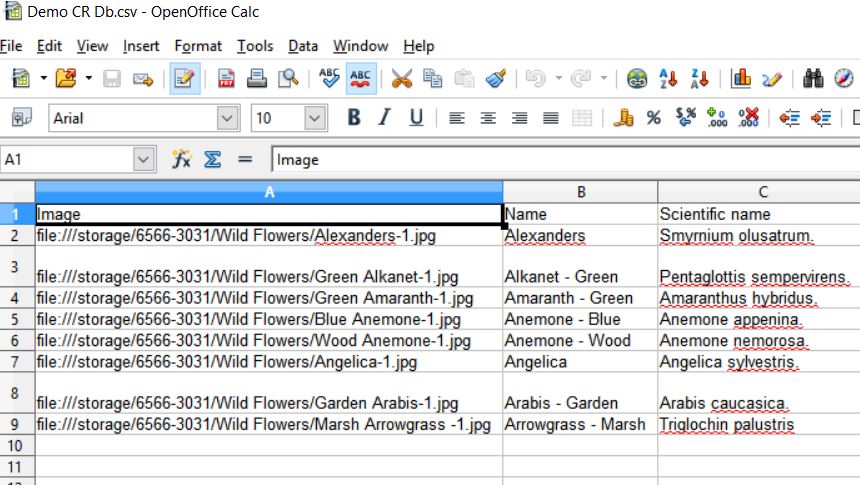The image size is (860, 485).
Task: Insert Chart bar graph icon
Action: point(740,78)
